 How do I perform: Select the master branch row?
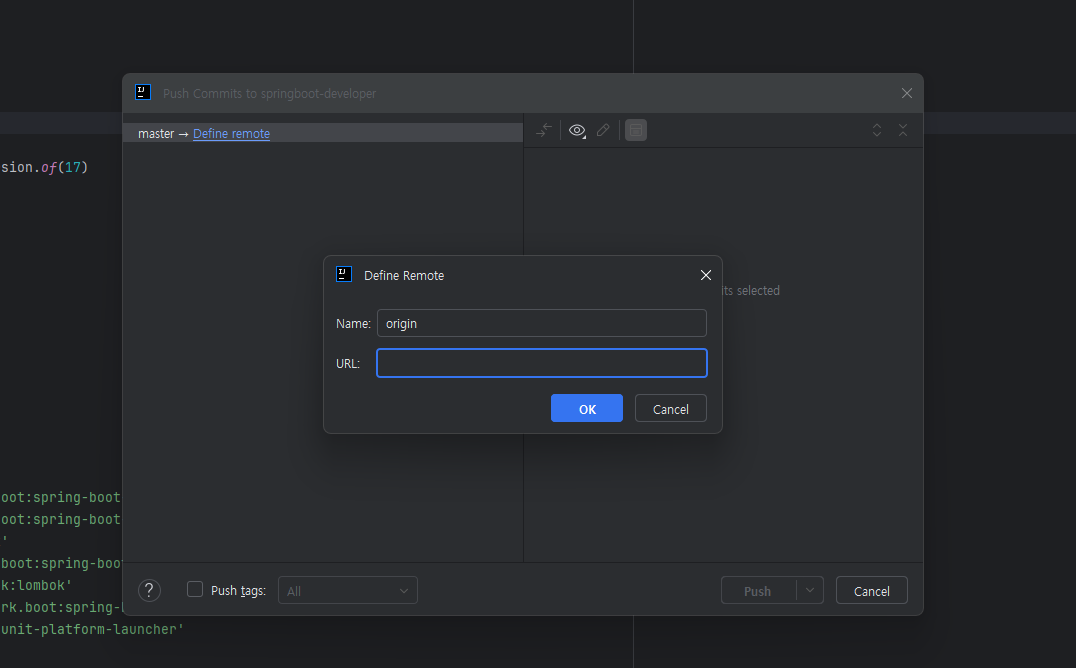323,133
